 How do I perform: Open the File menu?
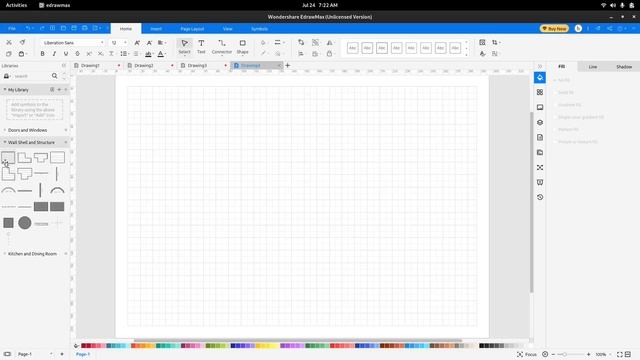(12, 29)
